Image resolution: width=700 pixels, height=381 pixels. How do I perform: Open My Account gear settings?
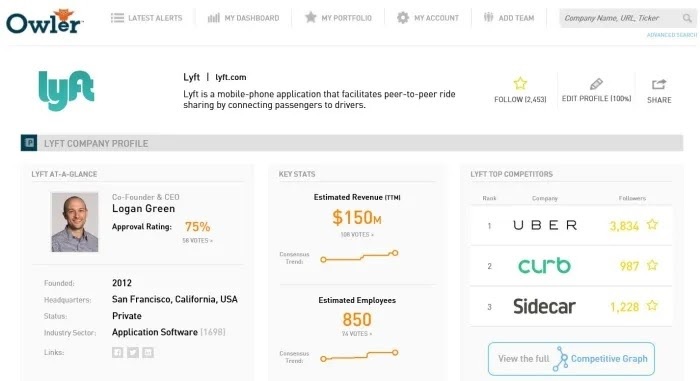point(428,18)
